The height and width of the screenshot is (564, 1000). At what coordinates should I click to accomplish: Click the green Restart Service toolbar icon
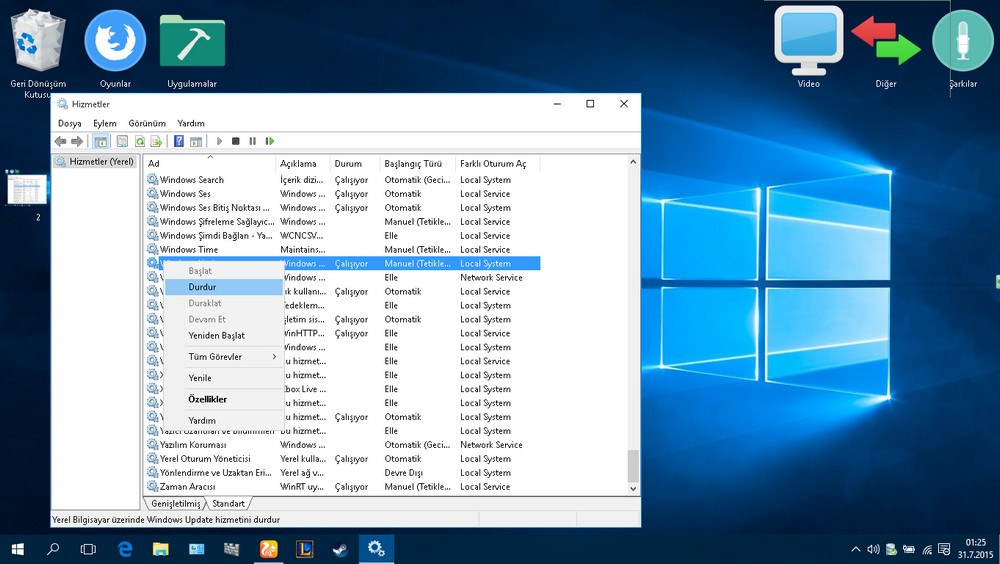point(270,141)
